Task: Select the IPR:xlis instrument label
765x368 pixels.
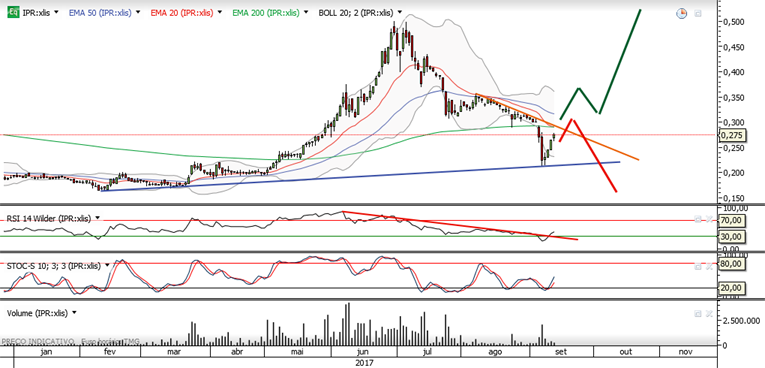Action: [x=37, y=13]
